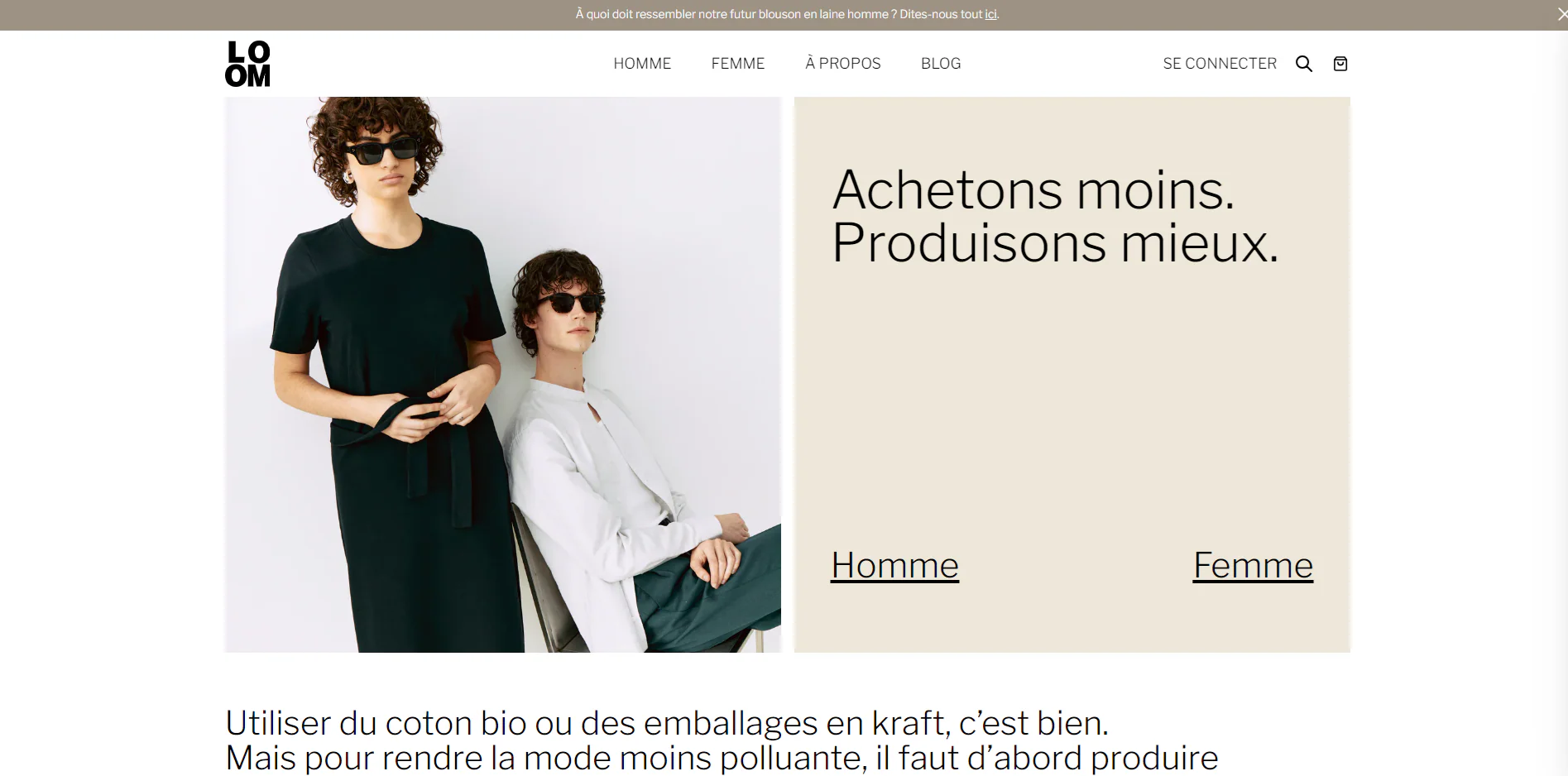Image resolution: width=1568 pixels, height=776 pixels.
Task: Open the shopping bag cart icon
Action: pyautogui.click(x=1340, y=64)
